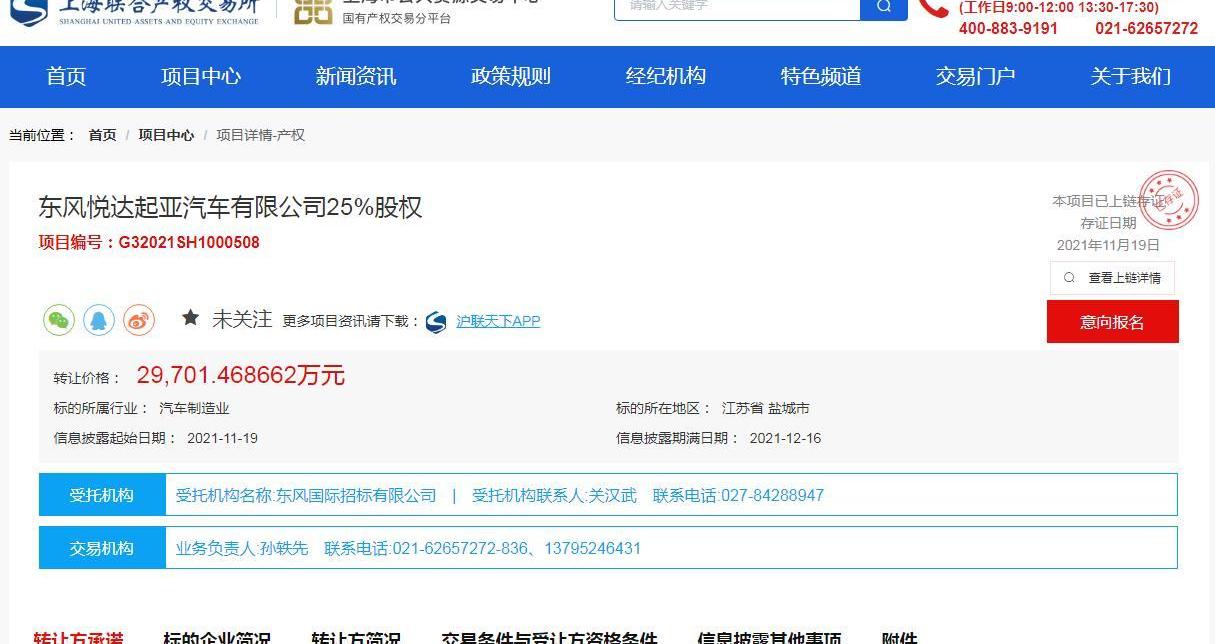
Task: Switch to the 转让方简况 tab
Action: click(x=356, y=637)
